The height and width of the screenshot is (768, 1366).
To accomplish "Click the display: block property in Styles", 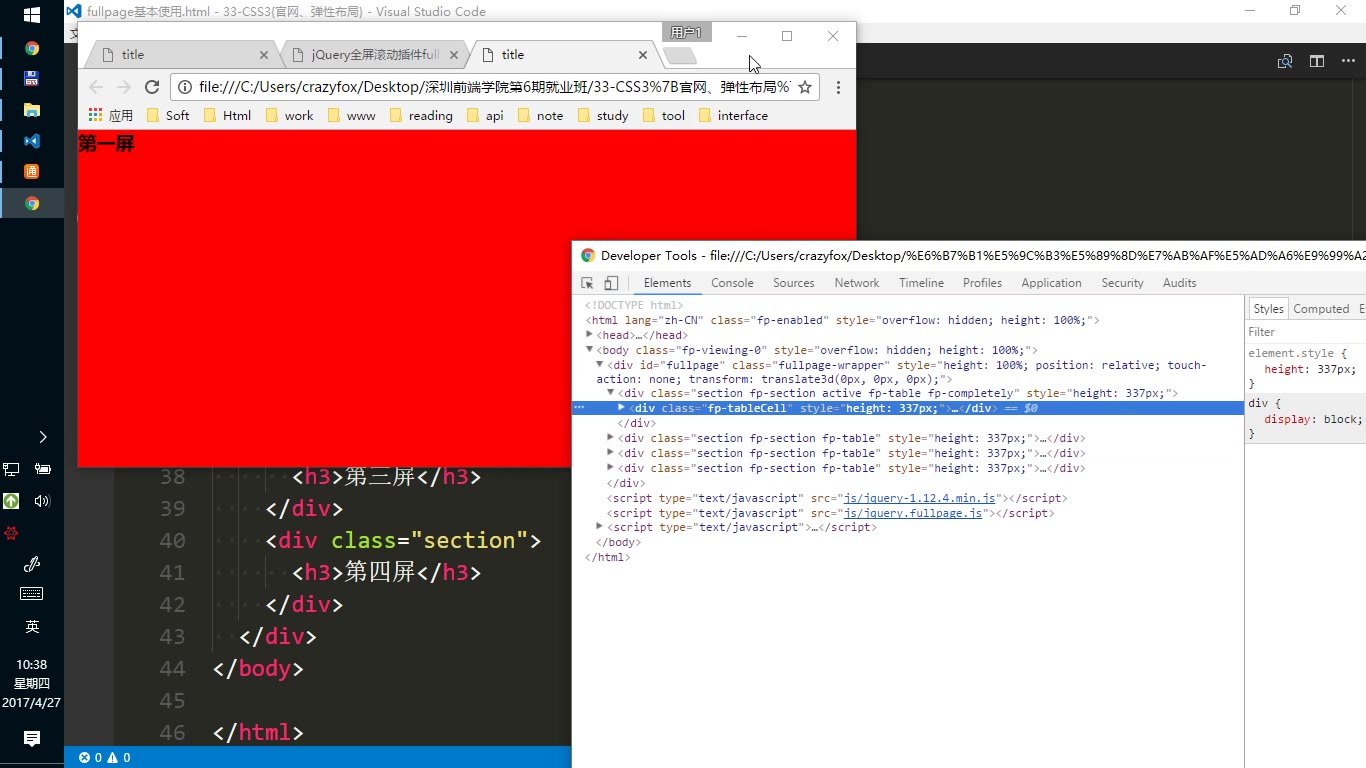I will pos(1312,419).
